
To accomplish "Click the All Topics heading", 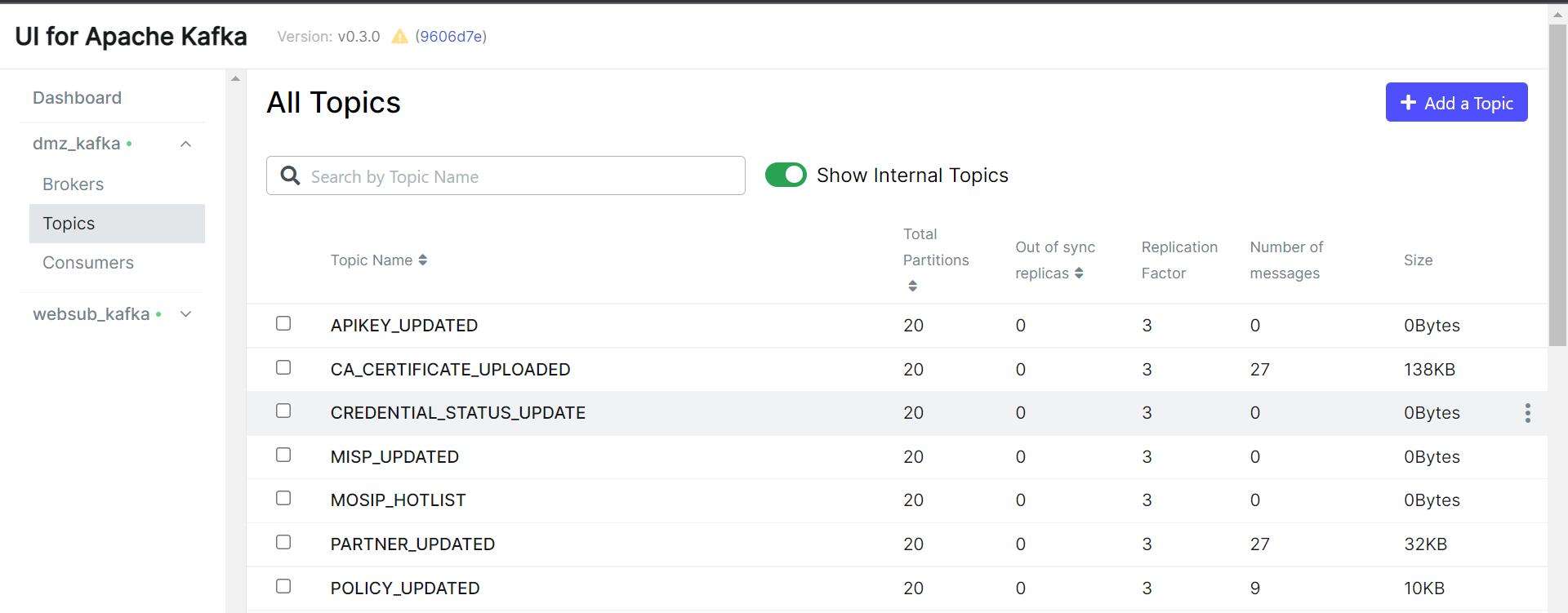I will coord(333,103).
